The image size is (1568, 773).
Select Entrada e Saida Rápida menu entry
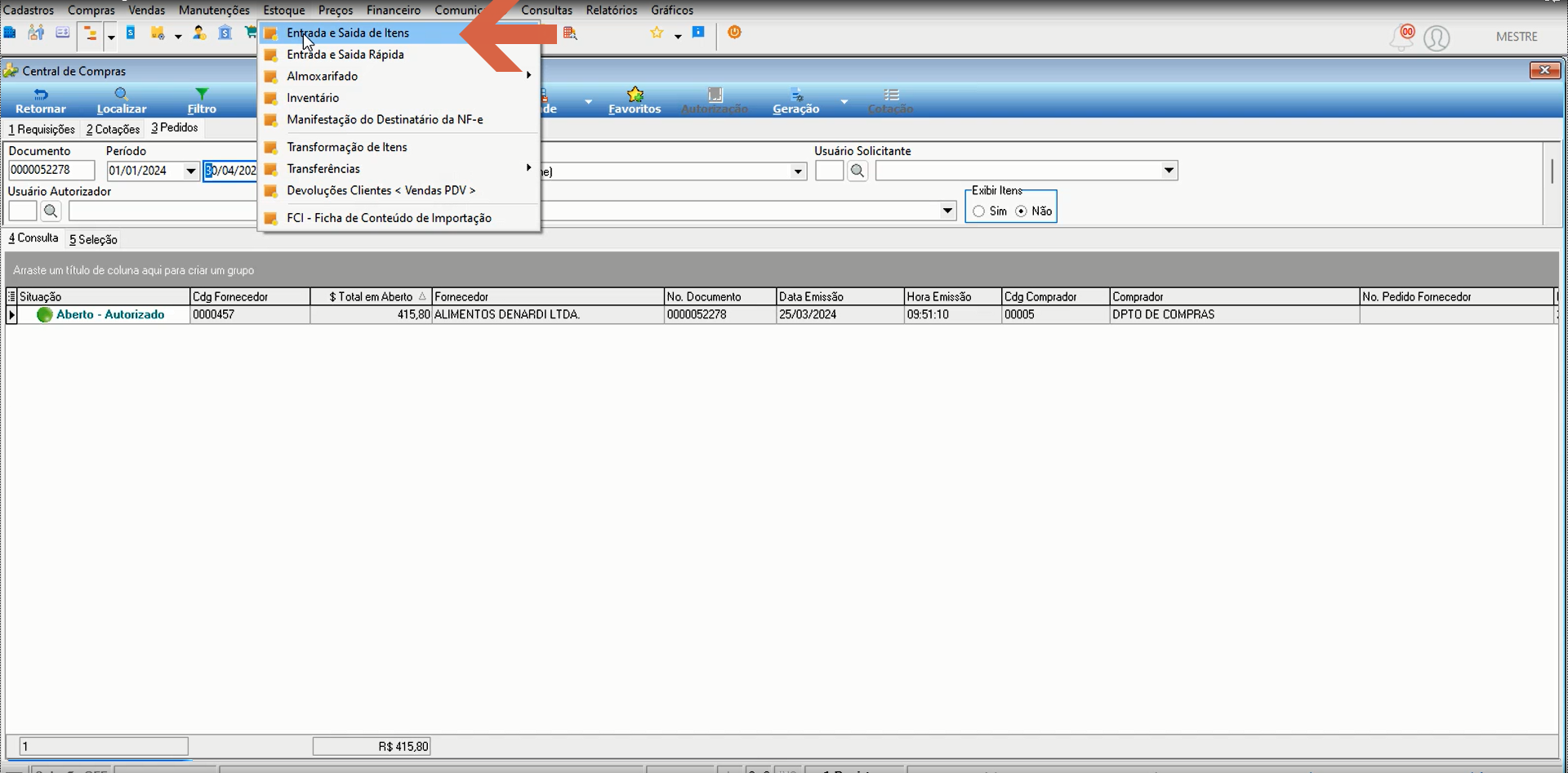click(x=399, y=55)
